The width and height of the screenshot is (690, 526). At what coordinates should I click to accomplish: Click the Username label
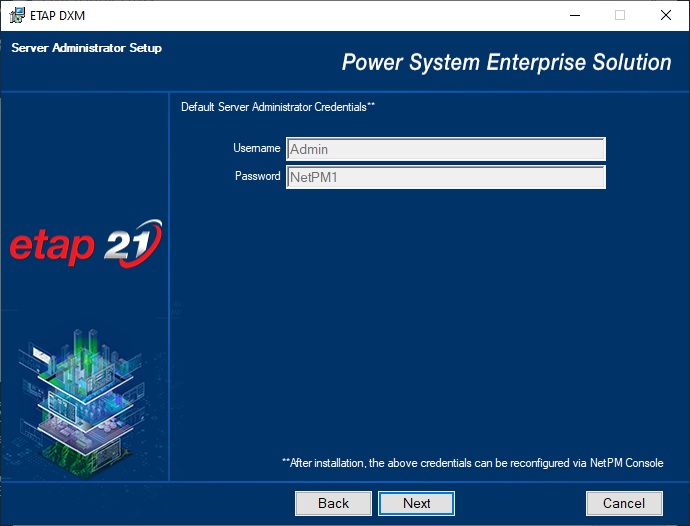coord(257,148)
